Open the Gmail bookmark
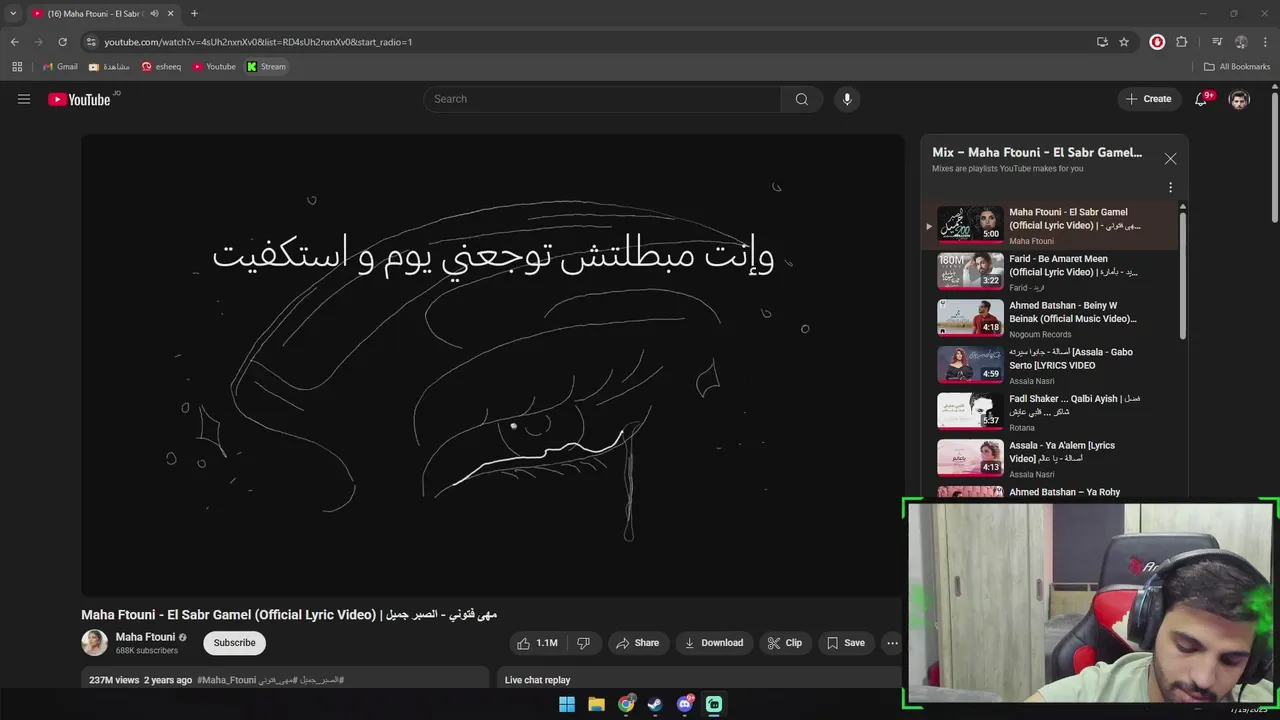 [x=60, y=67]
